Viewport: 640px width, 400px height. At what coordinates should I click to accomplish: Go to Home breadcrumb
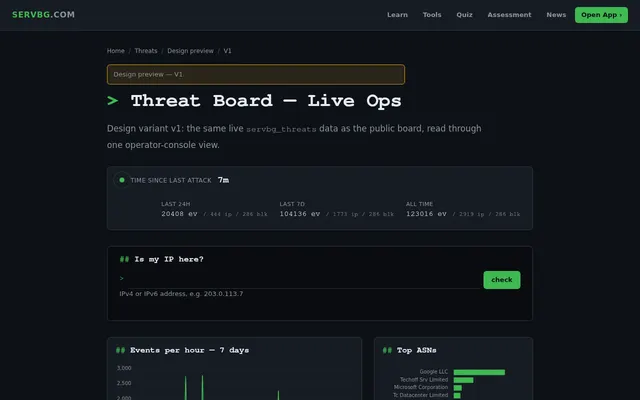(116, 51)
